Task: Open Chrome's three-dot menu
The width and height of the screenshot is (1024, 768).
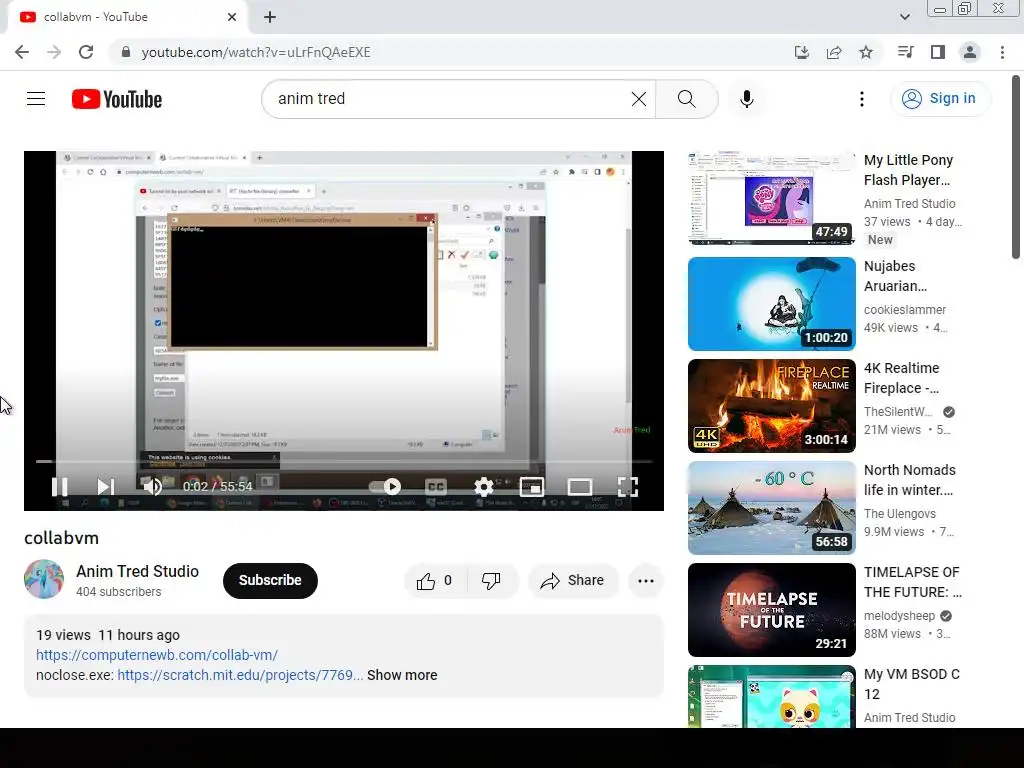Action: coord(1002,52)
